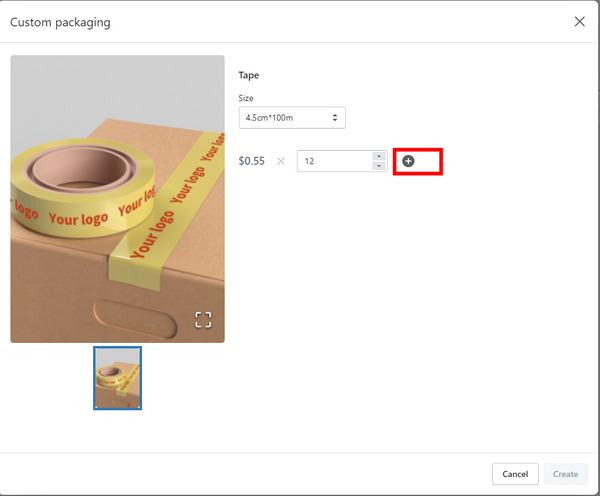Click the Size field label
This screenshot has height=496, width=600.
pos(246,98)
